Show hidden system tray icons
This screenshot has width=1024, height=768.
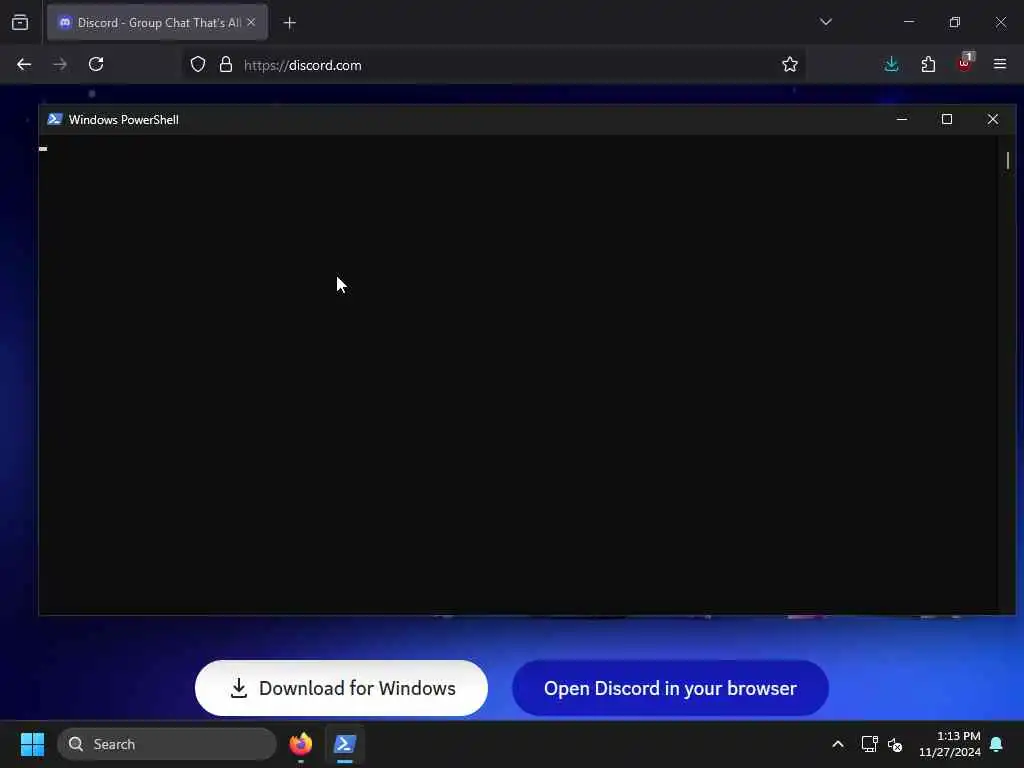(x=838, y=744)
